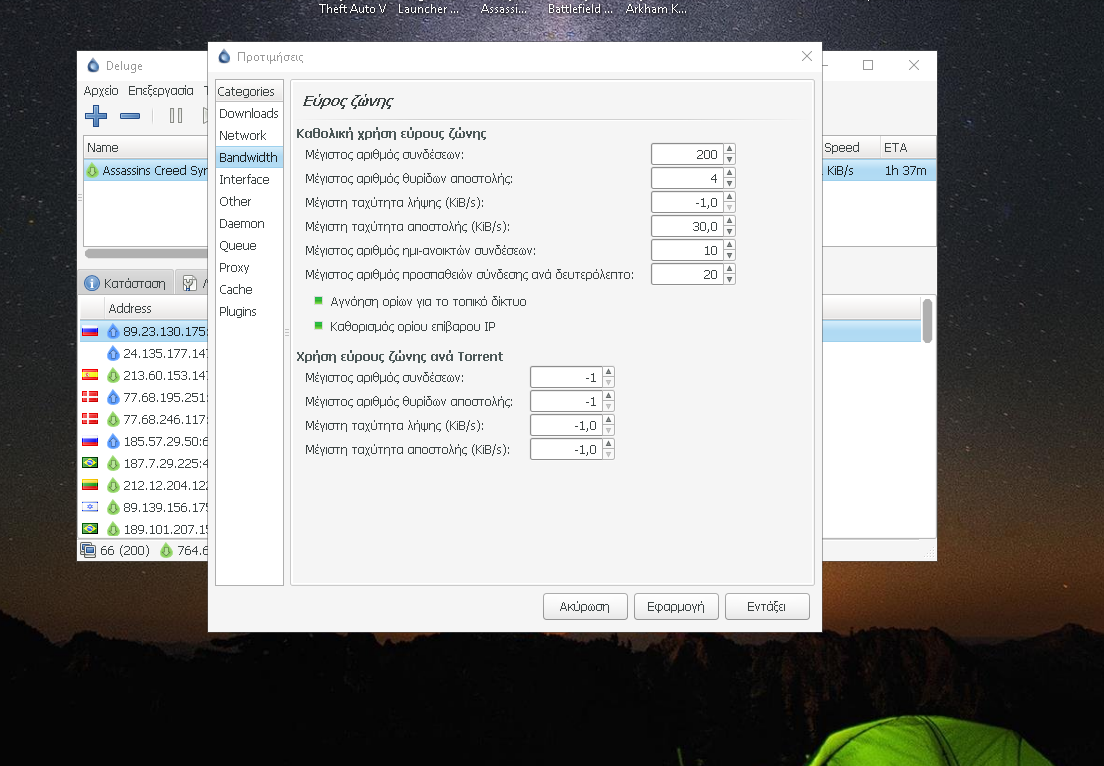Increase global maximum connections with up arrow

click(730, 149)
